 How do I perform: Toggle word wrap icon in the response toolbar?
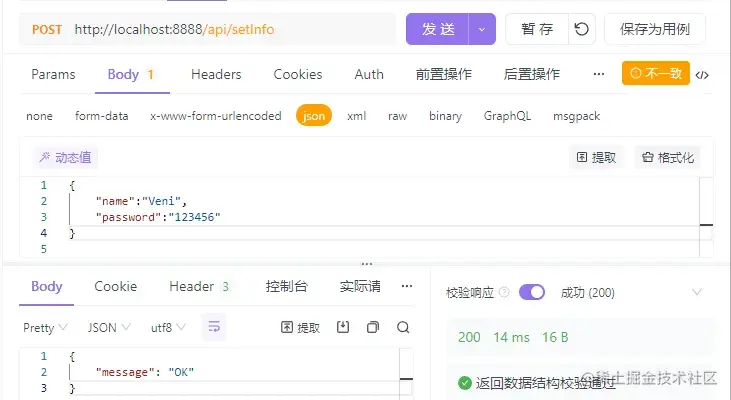(214, 327)
